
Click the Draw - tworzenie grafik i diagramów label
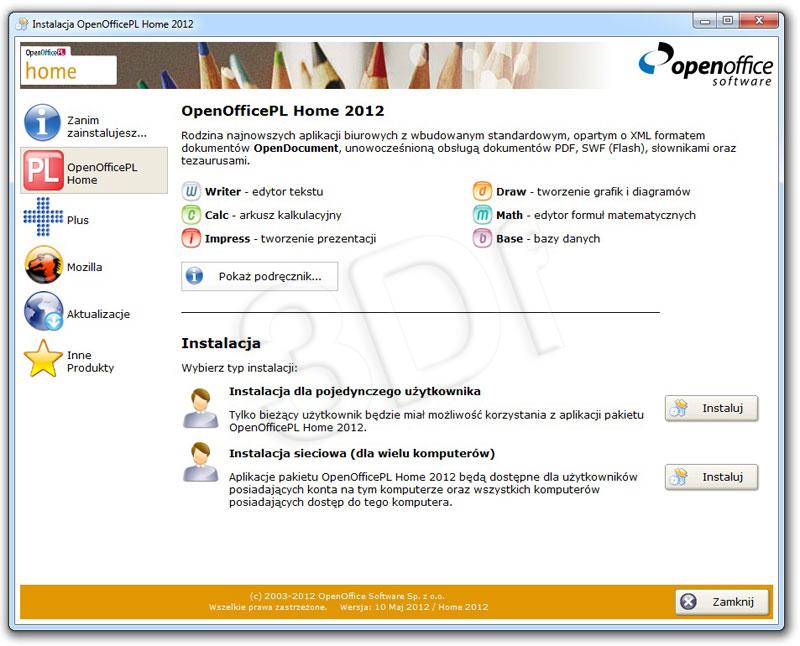coord(593,192)
